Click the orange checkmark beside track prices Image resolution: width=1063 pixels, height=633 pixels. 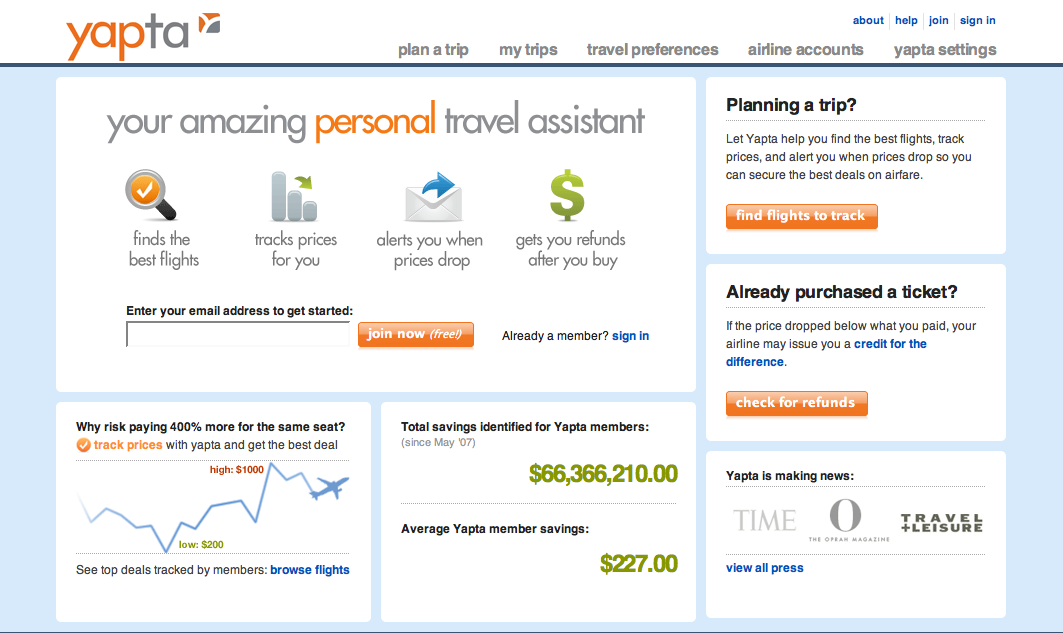coord(84,445)
